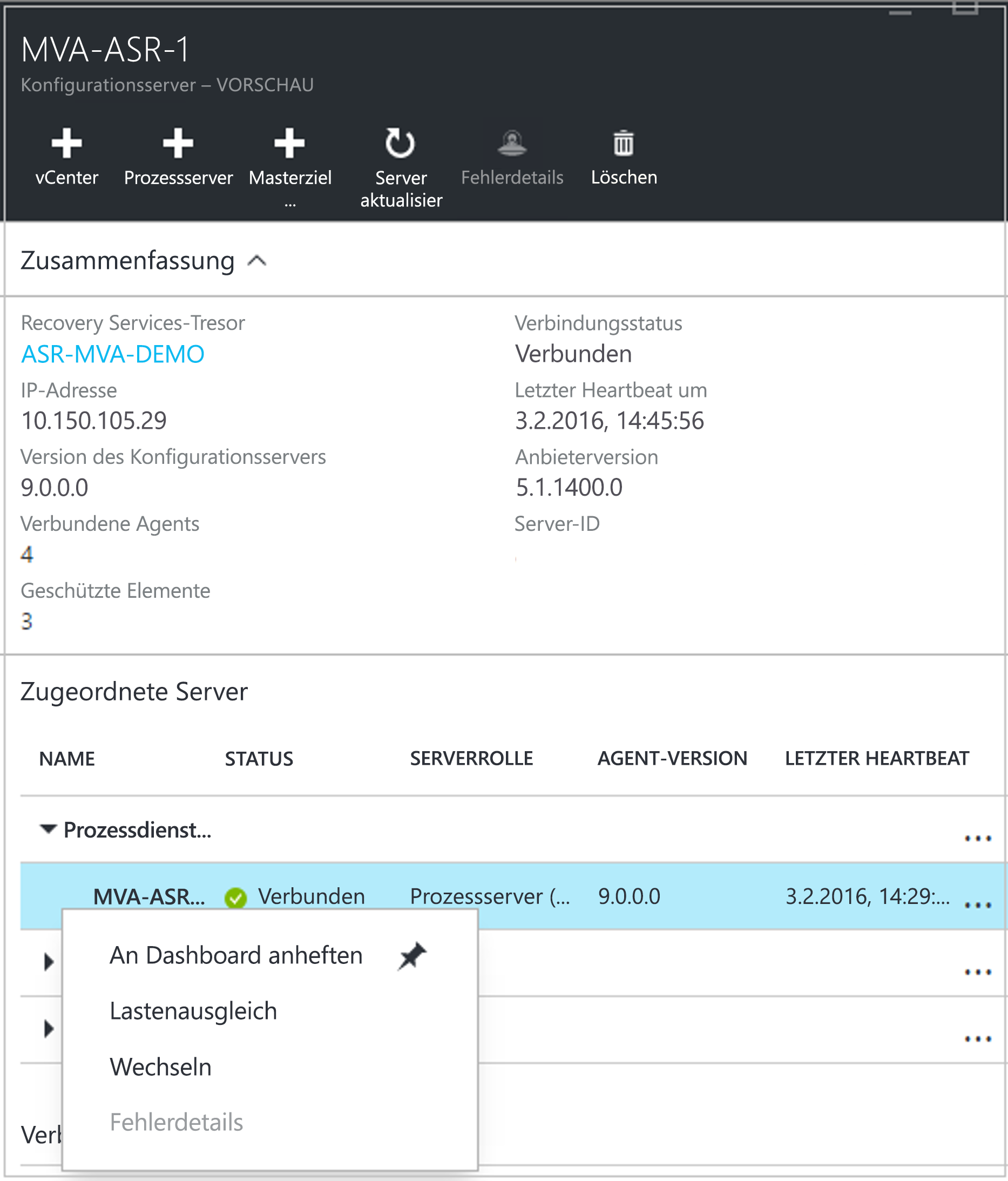Viewport: 1008px width, 1181px height.
Task: Open ellipsis menu on highlighted MVA-ASR row
Action: [x=978, y=905]
